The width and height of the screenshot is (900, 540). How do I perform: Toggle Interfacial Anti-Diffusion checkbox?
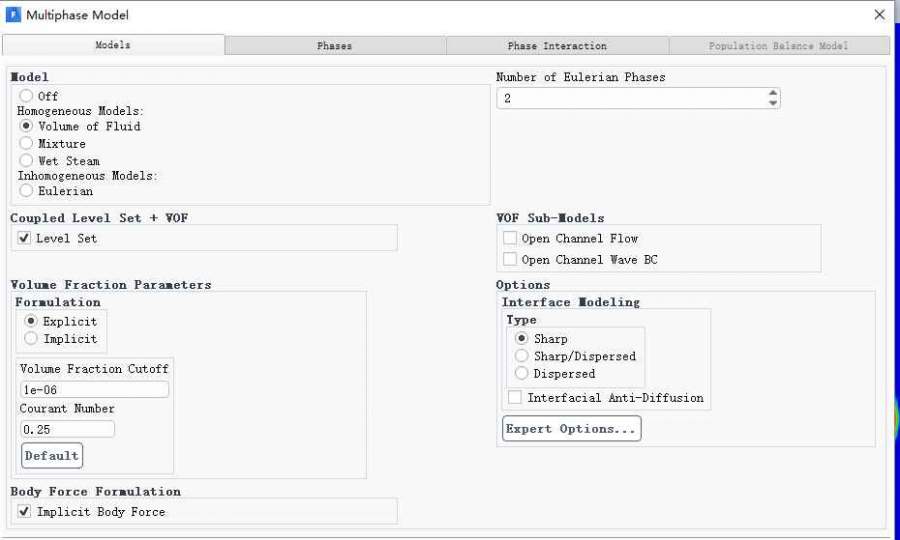point(515,397)
